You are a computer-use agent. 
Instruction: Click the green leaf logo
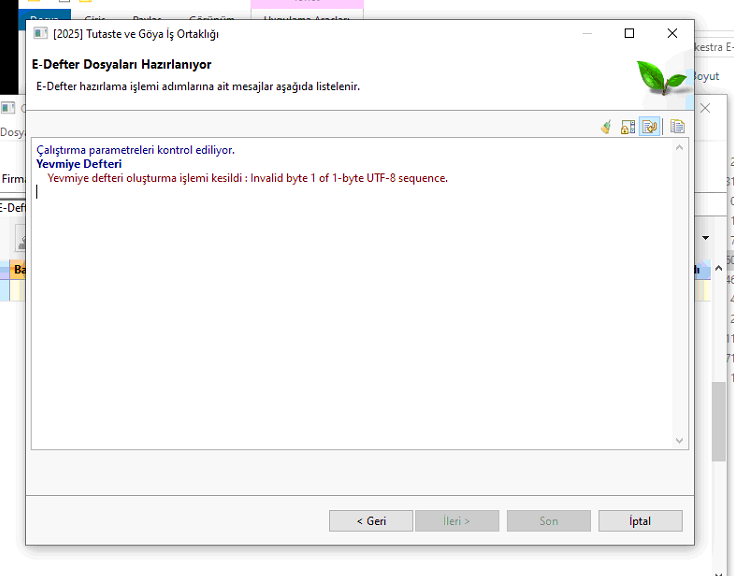(x=661, y=76)
